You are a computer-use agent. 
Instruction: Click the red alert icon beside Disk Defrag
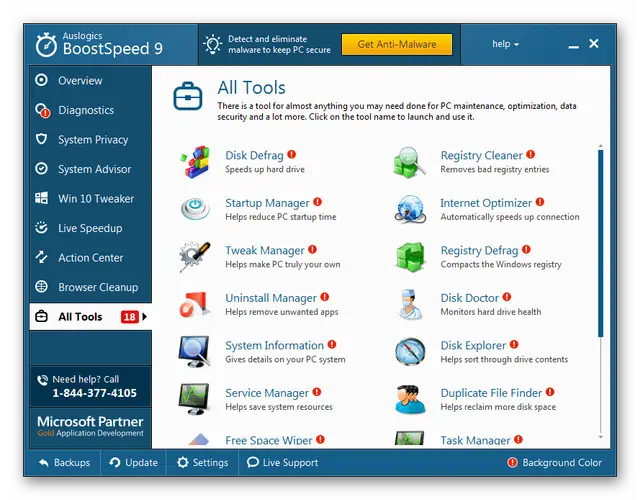(x=291, y=154)
